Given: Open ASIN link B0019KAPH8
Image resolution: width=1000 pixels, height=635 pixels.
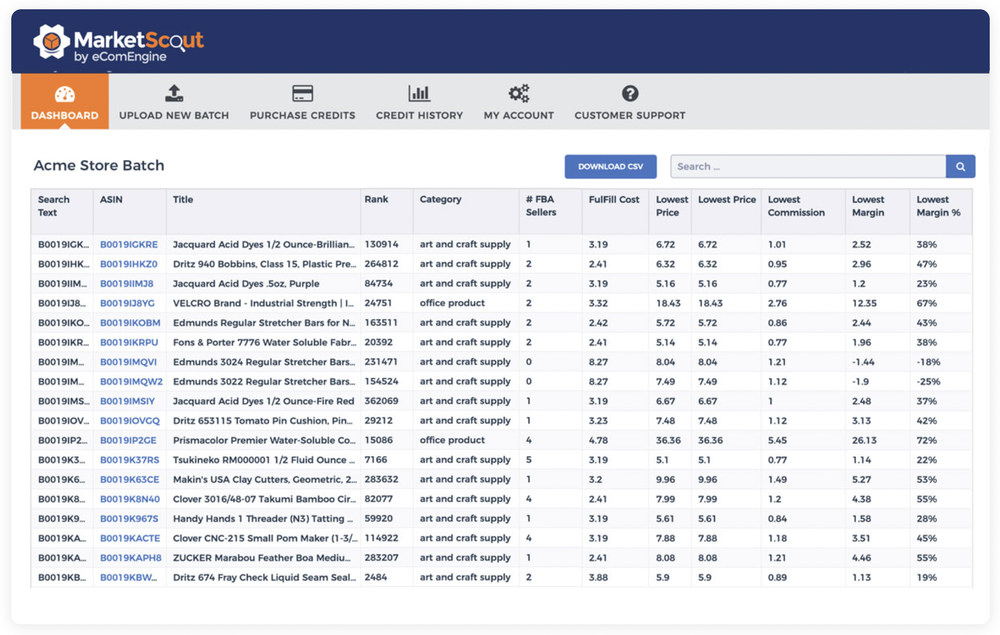Looking at the screenshot, I should [x=132, y=557].
